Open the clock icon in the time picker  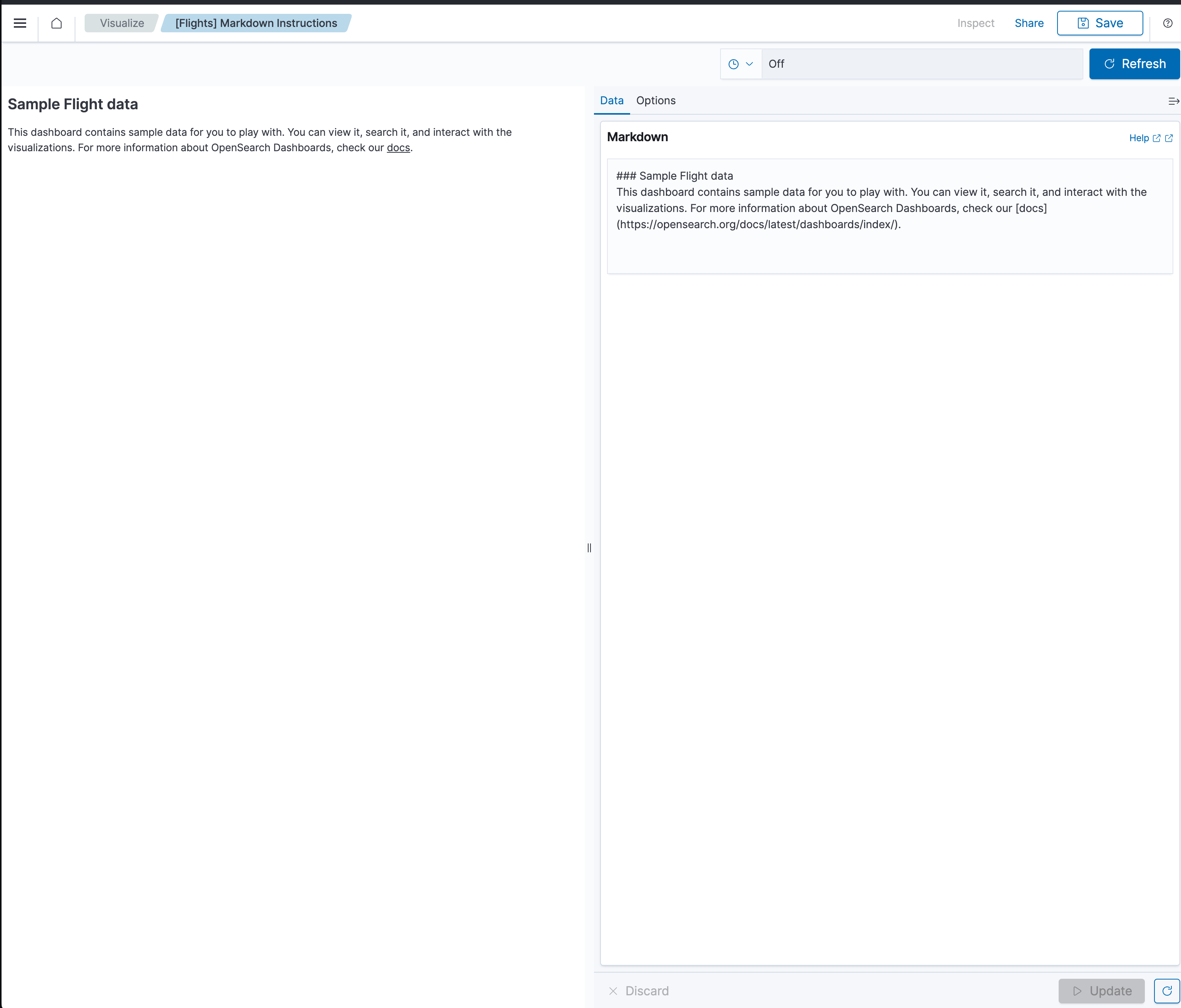734,64
